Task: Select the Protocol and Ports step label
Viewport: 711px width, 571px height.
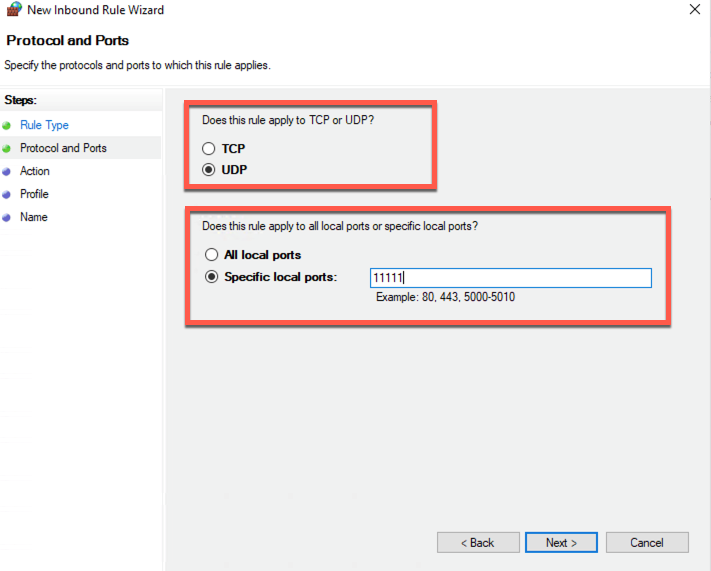Action: [63, 148]
